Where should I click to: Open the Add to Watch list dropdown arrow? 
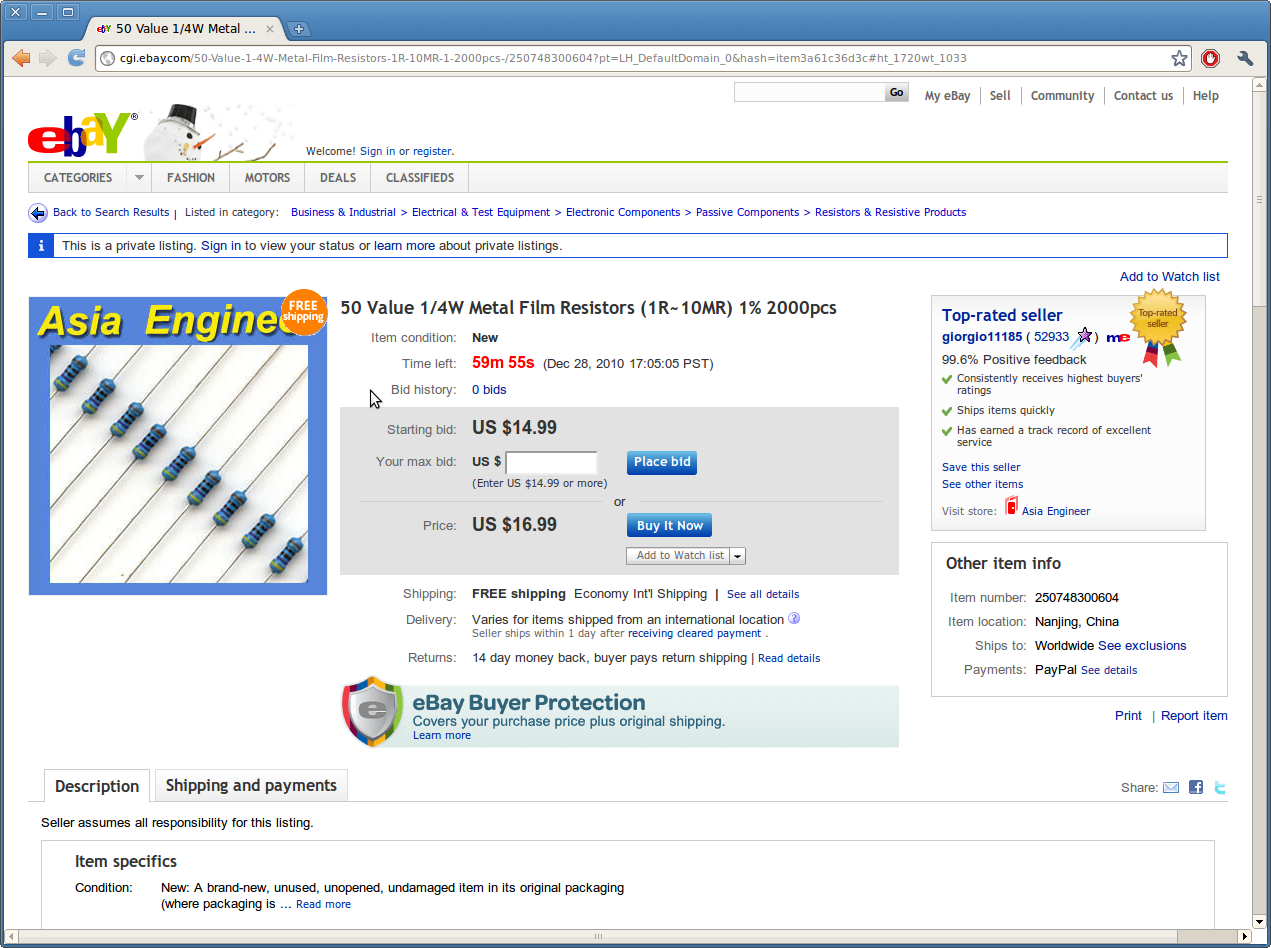(737, 555)
